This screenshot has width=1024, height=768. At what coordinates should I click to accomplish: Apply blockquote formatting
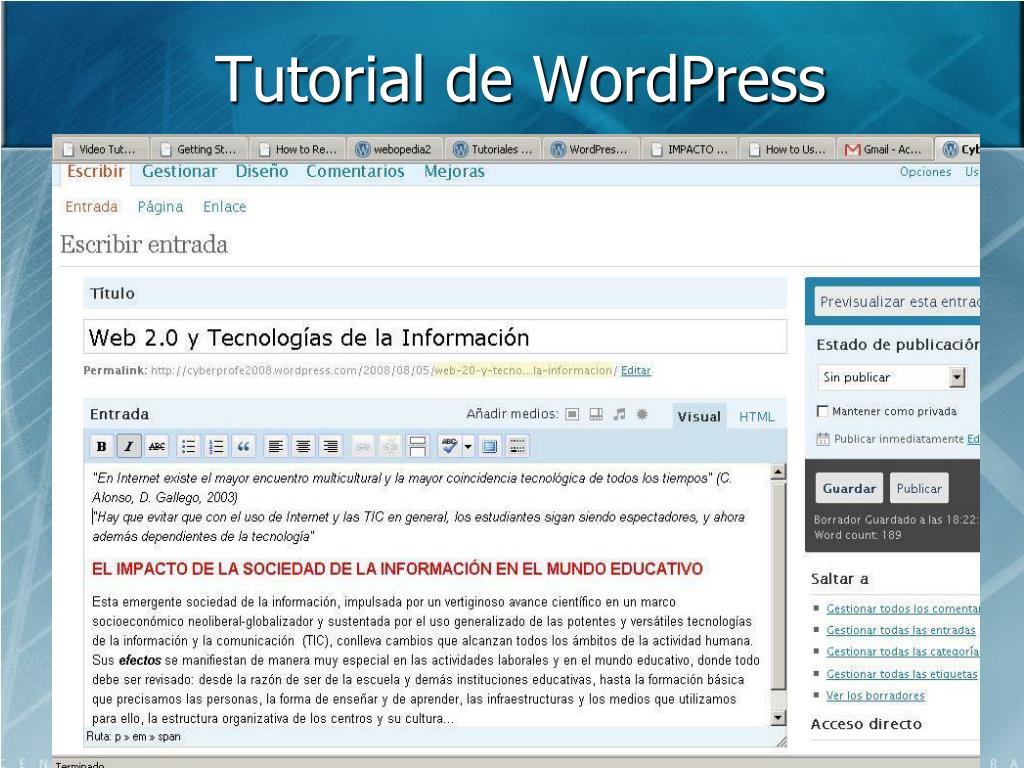[x=244, y=447]
